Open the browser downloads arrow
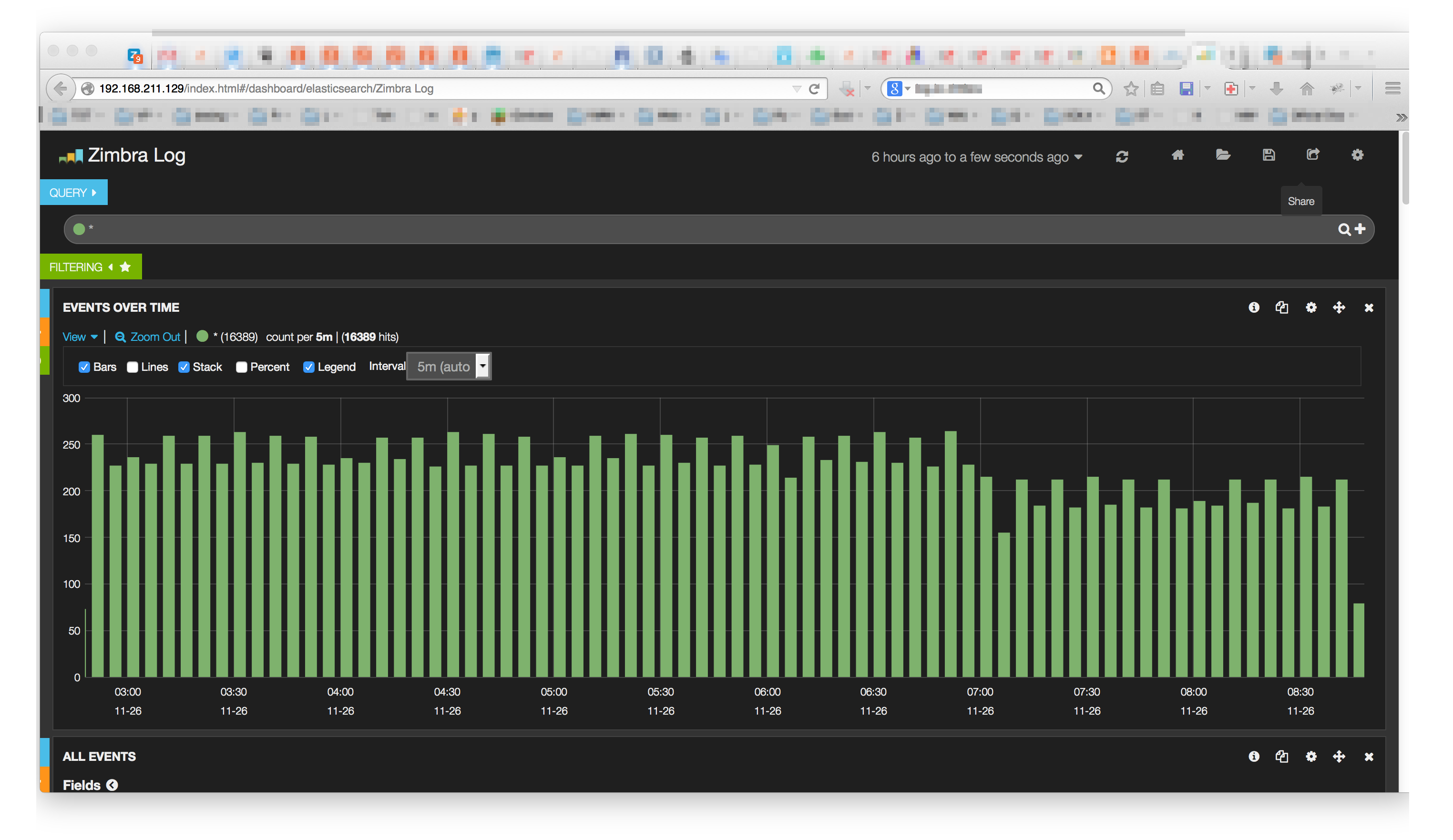This screenshot has width=1453, height=840. click(x=1276, y=89)
